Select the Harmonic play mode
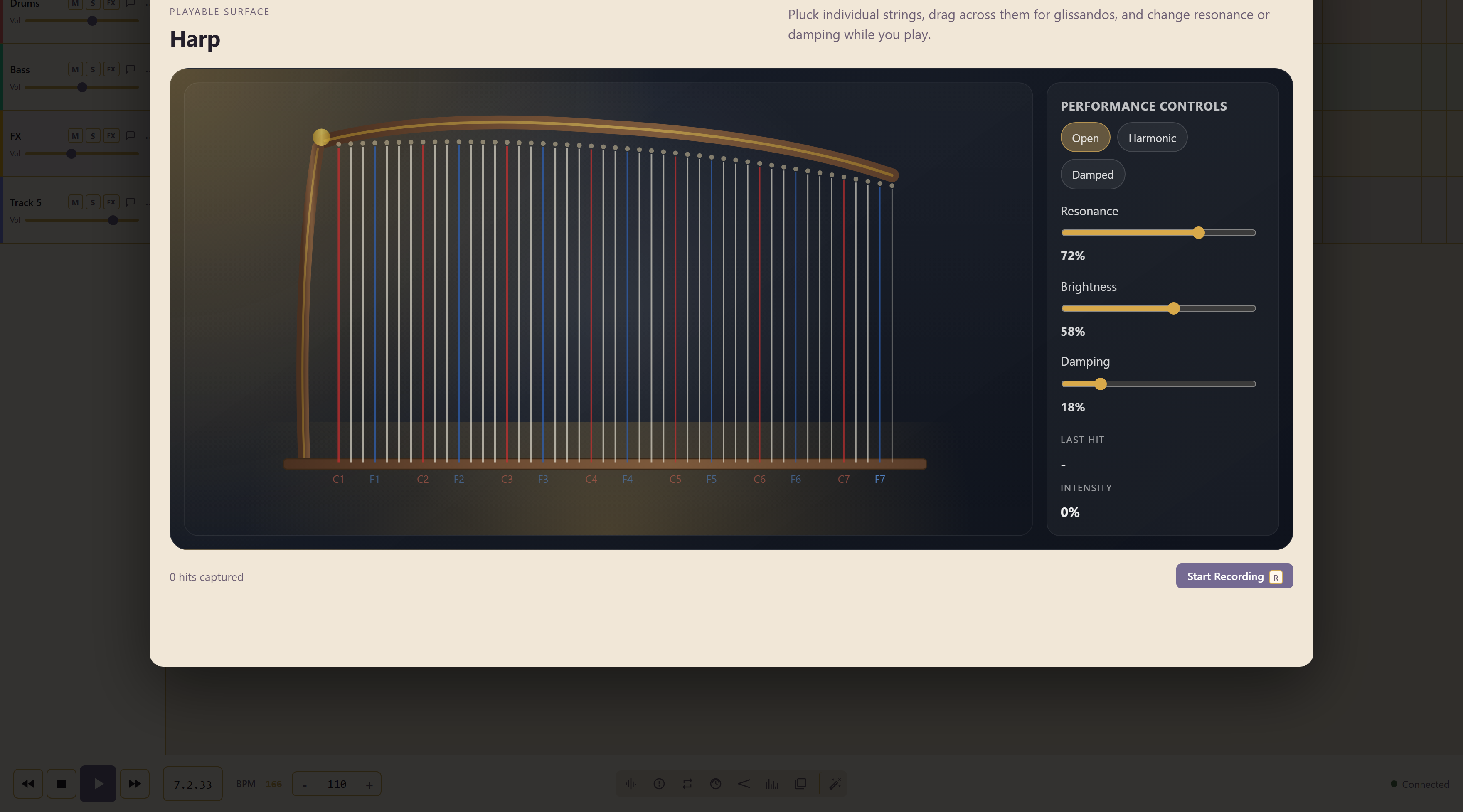 (x=1152, y=138)
